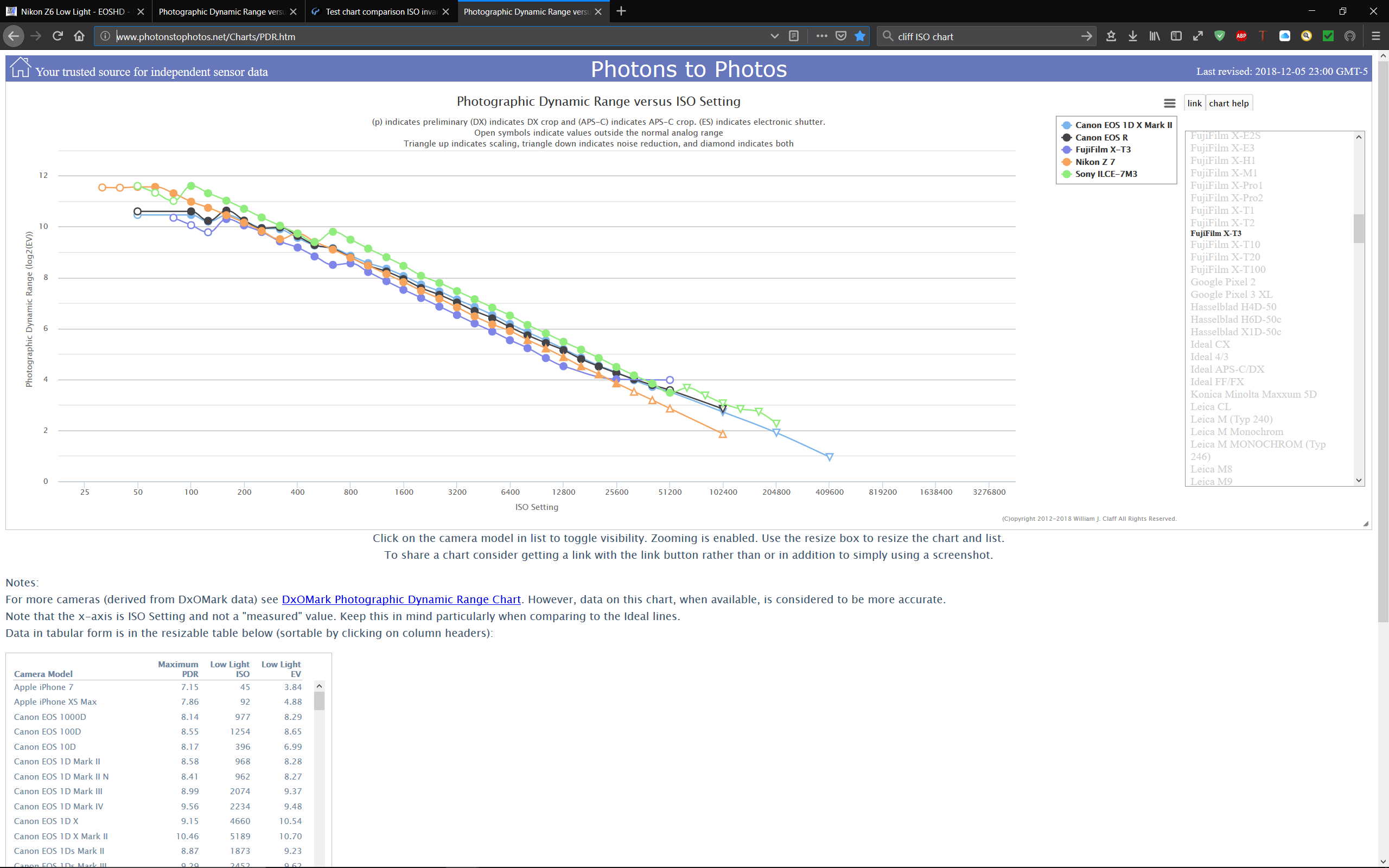Image resolution: width=1389 pixels, height=868 pixels.
Task: Open DxOMark Photographic Dynamic Range Chart link
Action: [401, 599]
